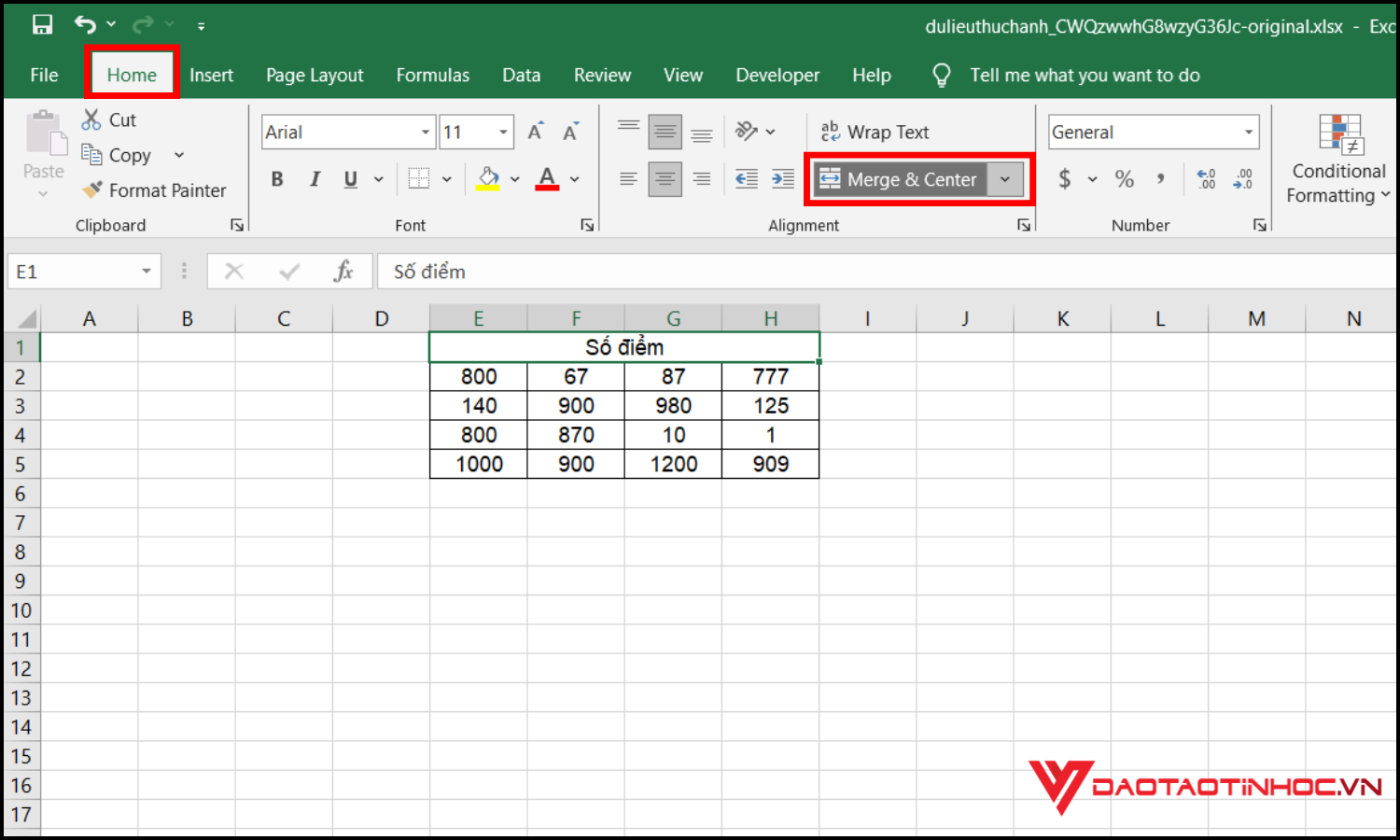
Task: Enable Wrap Text for the selection
Action: 875,132
